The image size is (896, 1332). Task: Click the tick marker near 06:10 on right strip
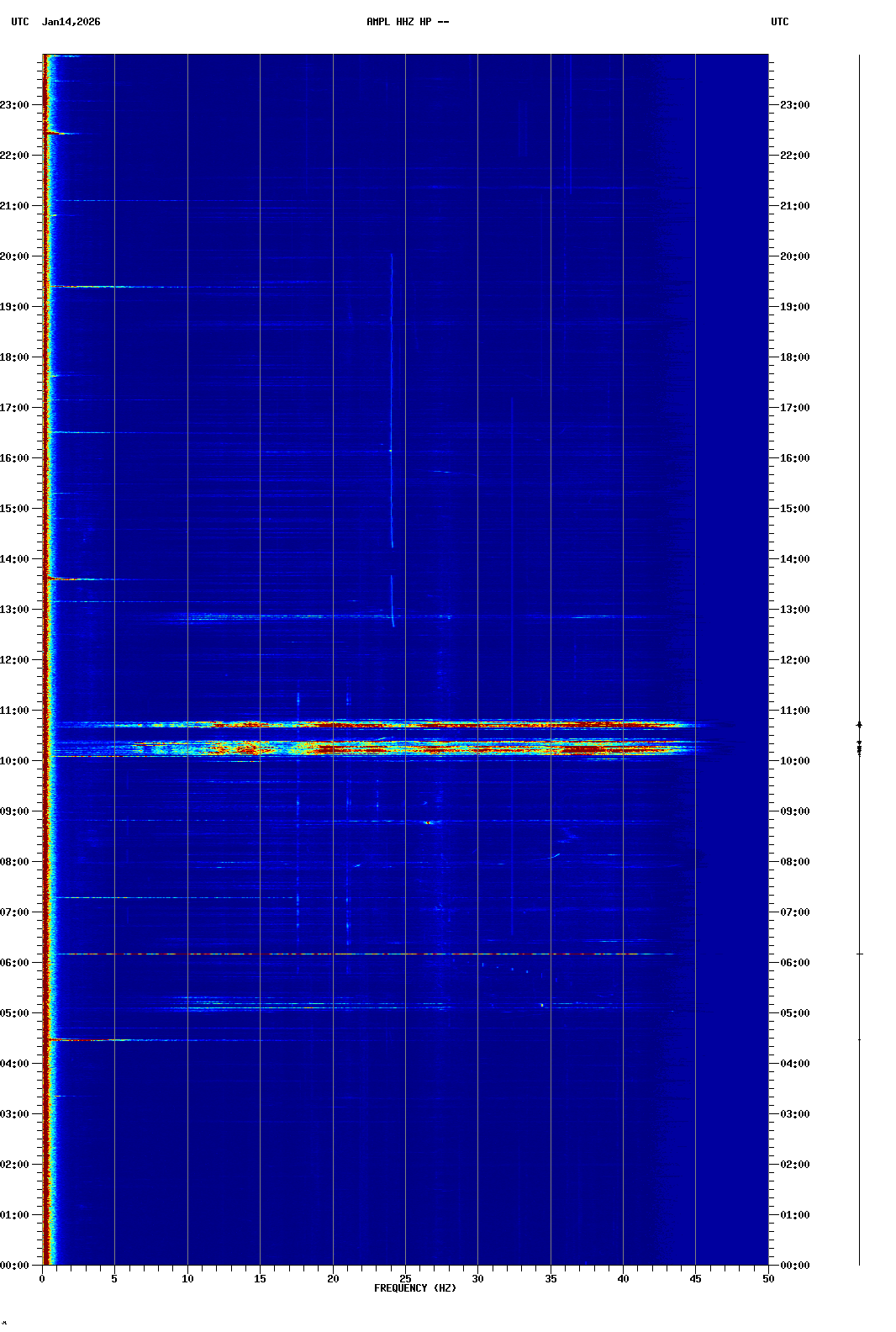pos(859,954)
